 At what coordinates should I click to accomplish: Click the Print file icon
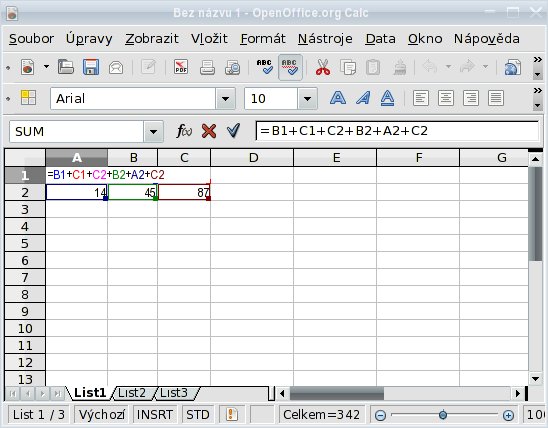pos(207,67)
